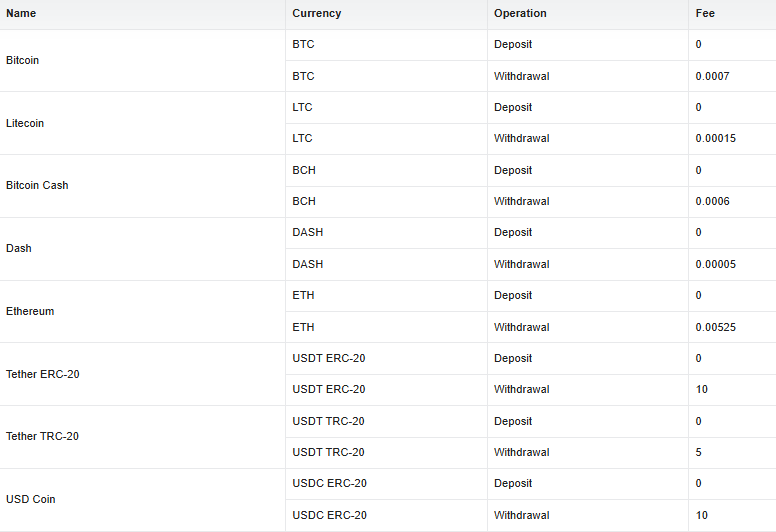The height and width of the screenshot is (532, 776).
Task: Click the USDT TRC-20 withdrawal fee of 5
Action: (x=699, y=453)
